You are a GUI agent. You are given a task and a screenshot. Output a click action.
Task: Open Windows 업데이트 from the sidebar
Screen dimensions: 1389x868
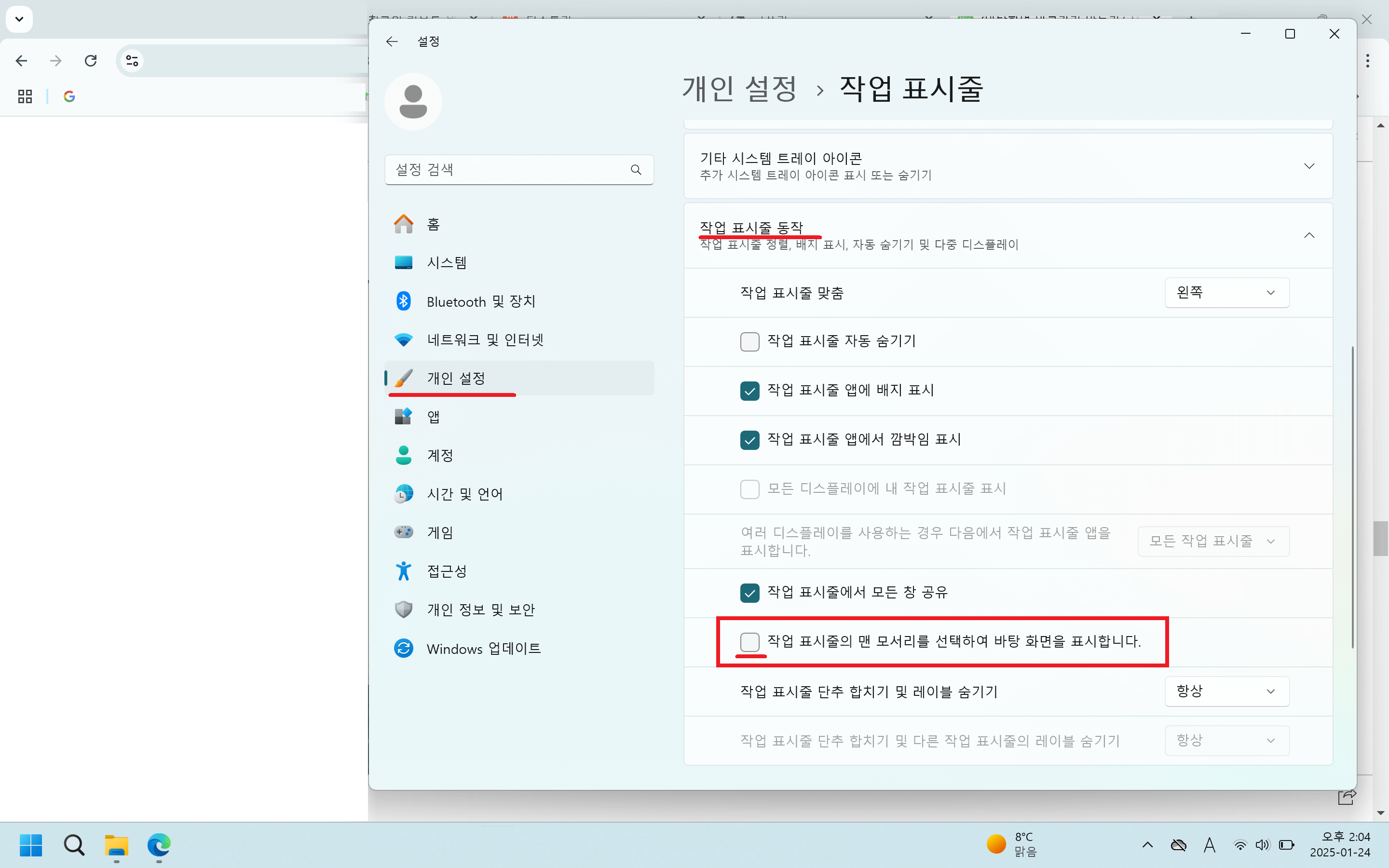pos(483,648)
